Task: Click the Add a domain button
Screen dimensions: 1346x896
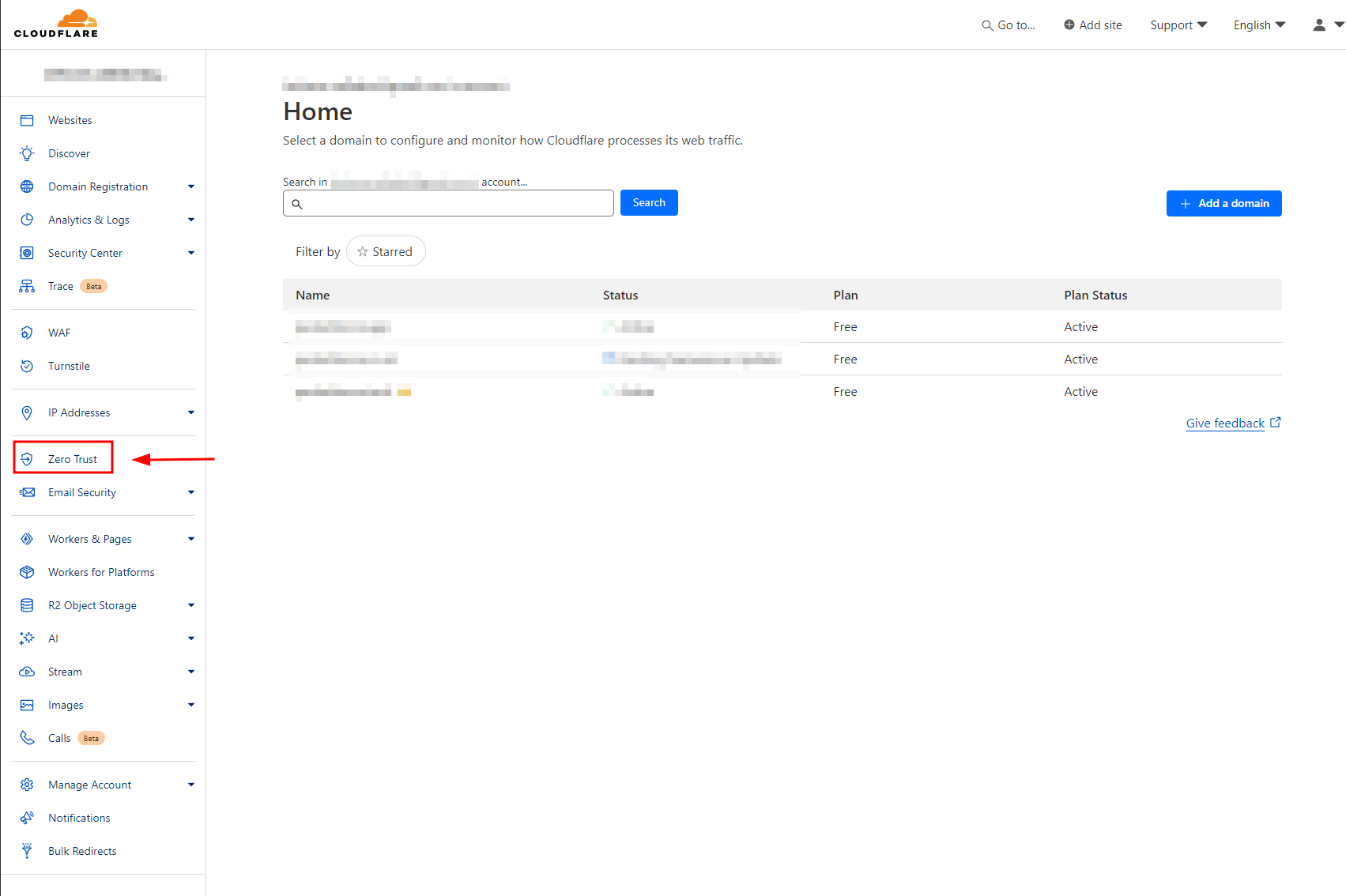Action: [x=1223, y=203]
